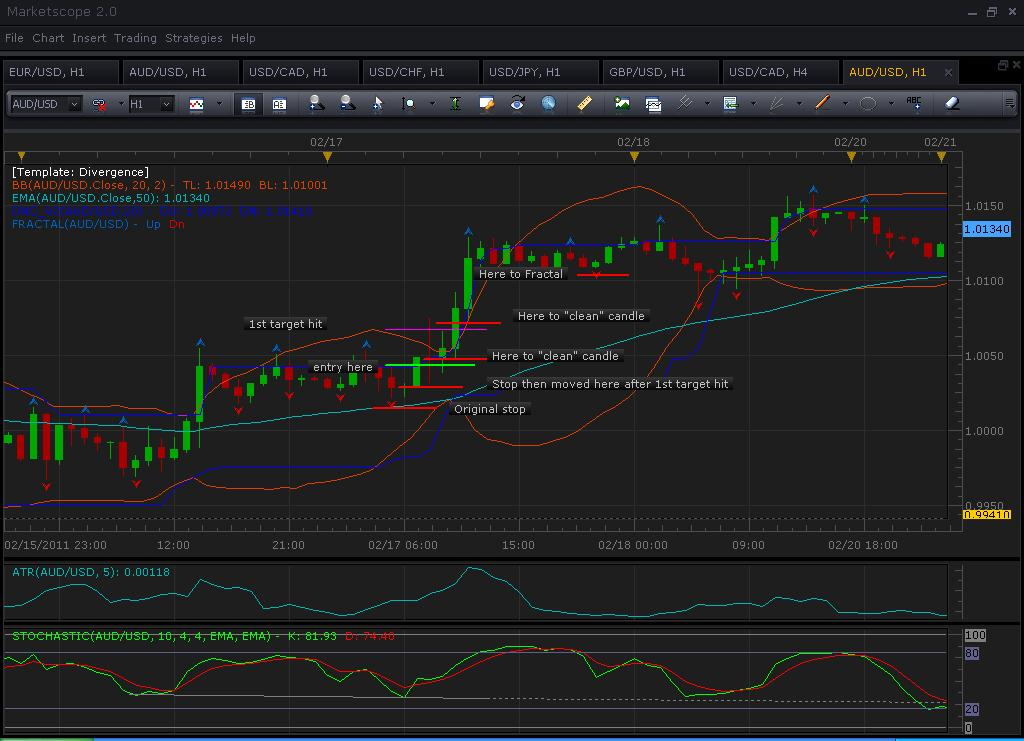Click the STOCHASTIC indicator label
This screenshot has width=1024, height=741.
pyautogui.click(x=203, y=636)
